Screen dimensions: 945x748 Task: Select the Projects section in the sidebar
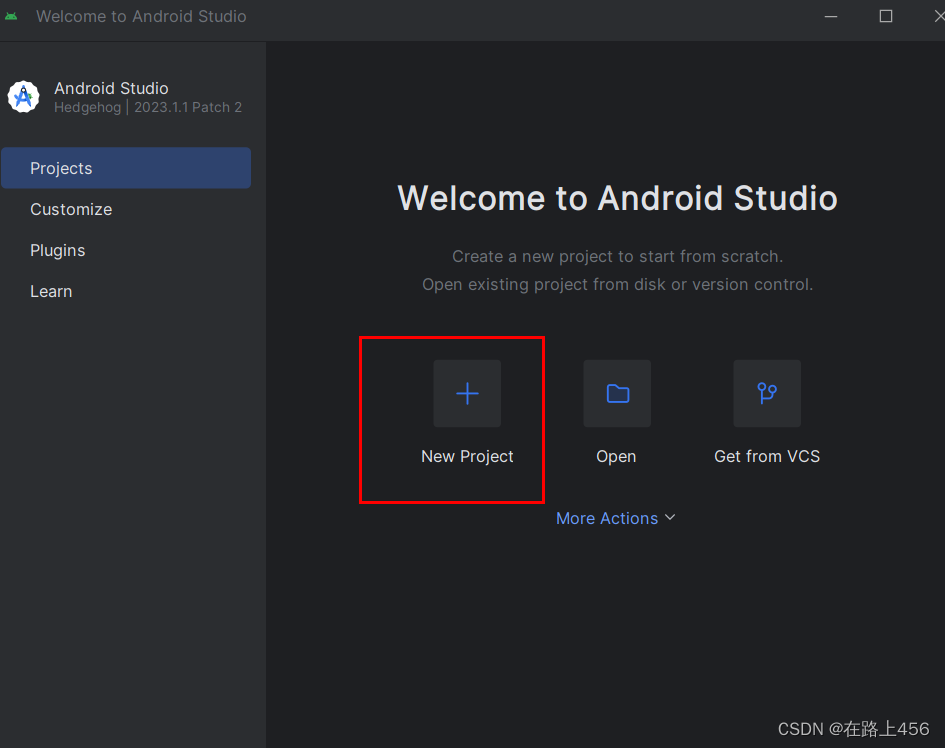[61, 168]
